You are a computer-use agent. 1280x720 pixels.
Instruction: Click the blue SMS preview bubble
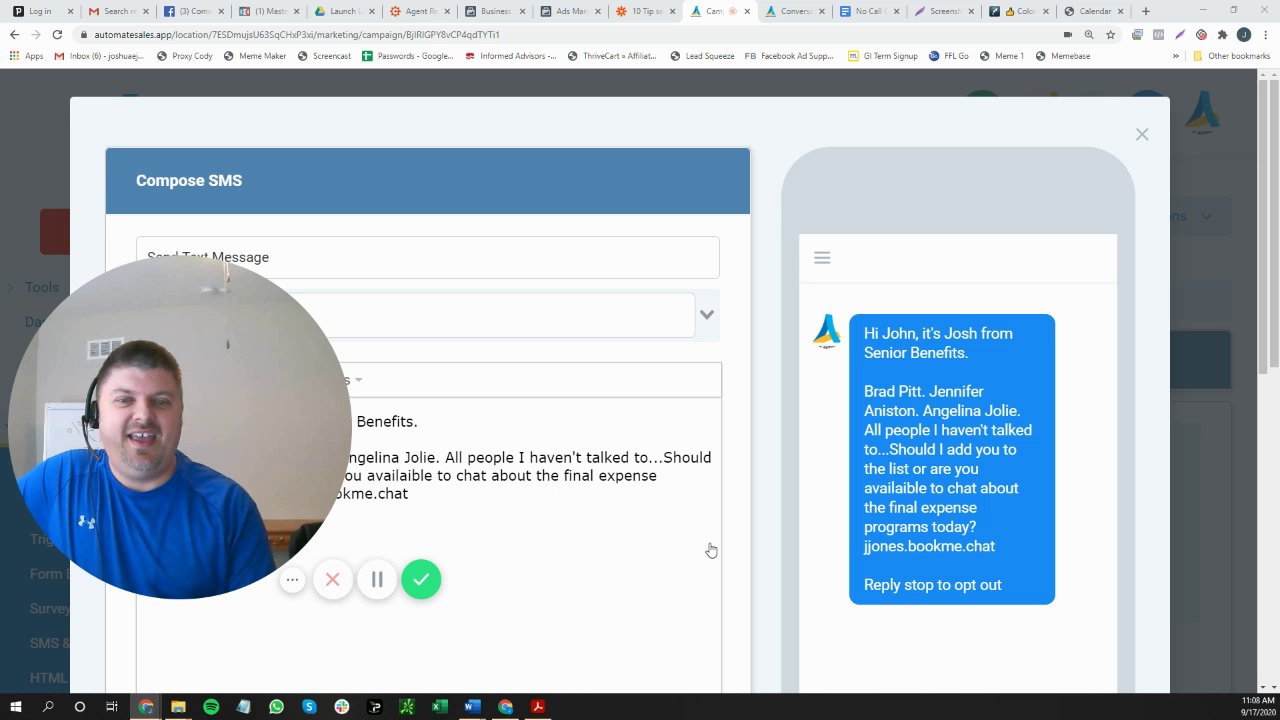pos(952,459)
